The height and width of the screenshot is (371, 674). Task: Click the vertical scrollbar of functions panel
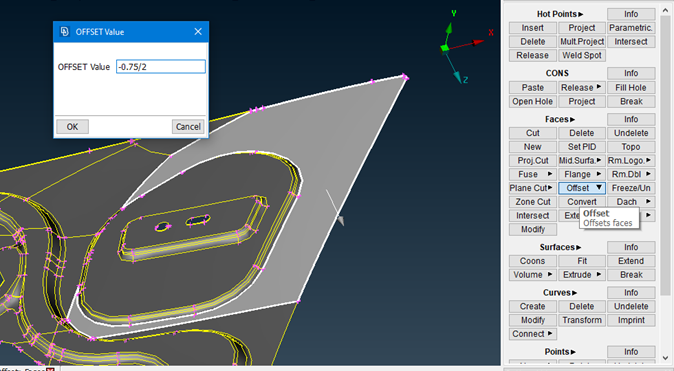tap(665, 155)
